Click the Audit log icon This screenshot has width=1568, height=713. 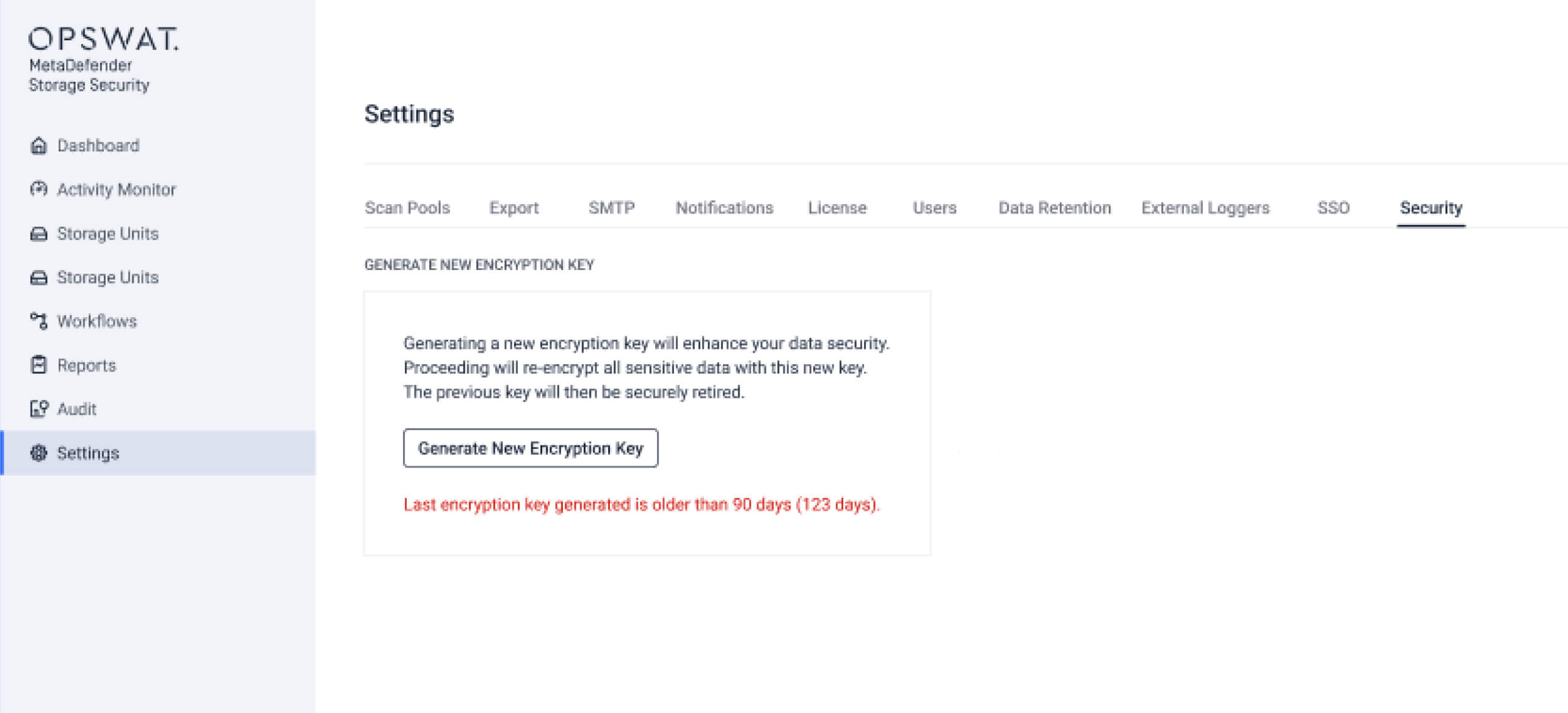[x=39, y=409]
